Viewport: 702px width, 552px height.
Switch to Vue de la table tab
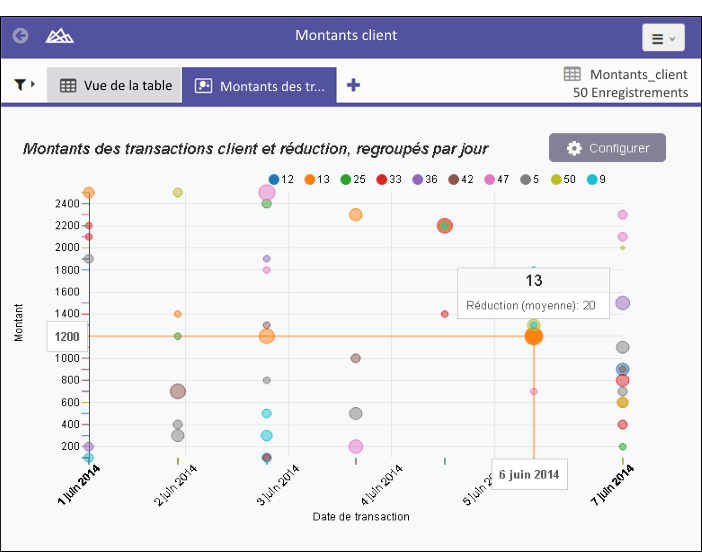pos(115,86)
